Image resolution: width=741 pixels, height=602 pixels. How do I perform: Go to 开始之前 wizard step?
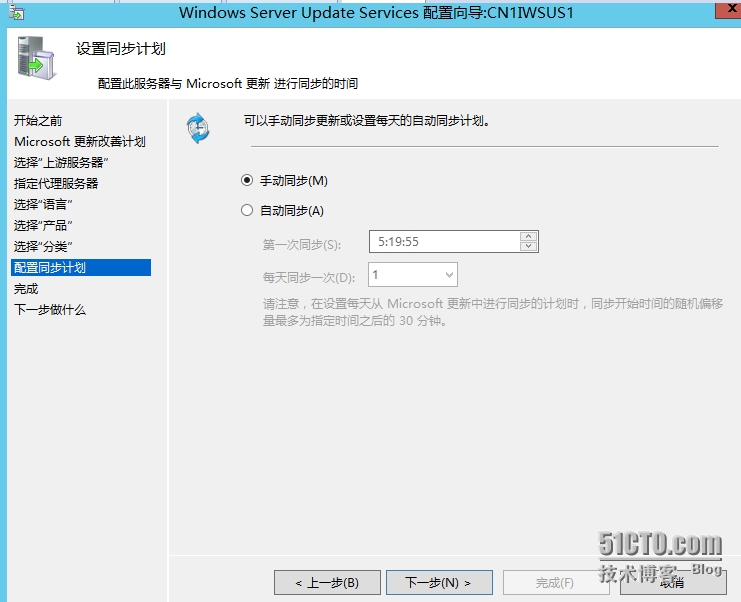tap(38, 120)
